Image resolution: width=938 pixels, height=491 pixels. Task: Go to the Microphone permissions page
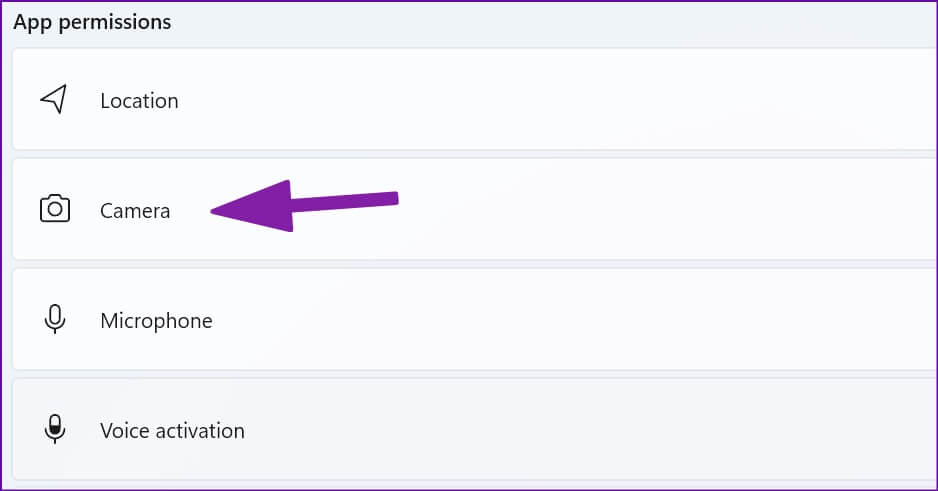470,320
